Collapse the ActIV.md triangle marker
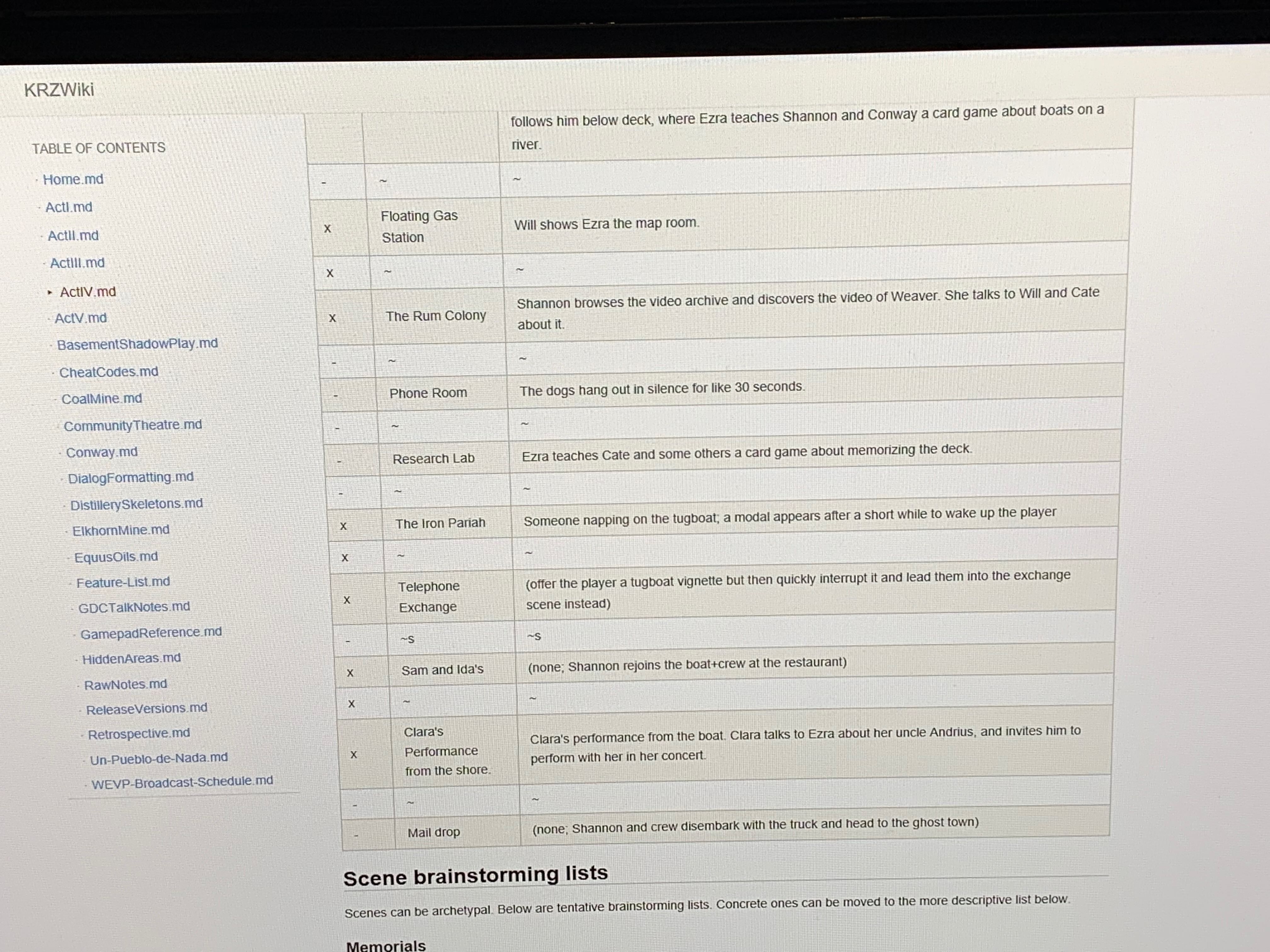Screen dimensions: 1270x952 click(x=50, y=293)
